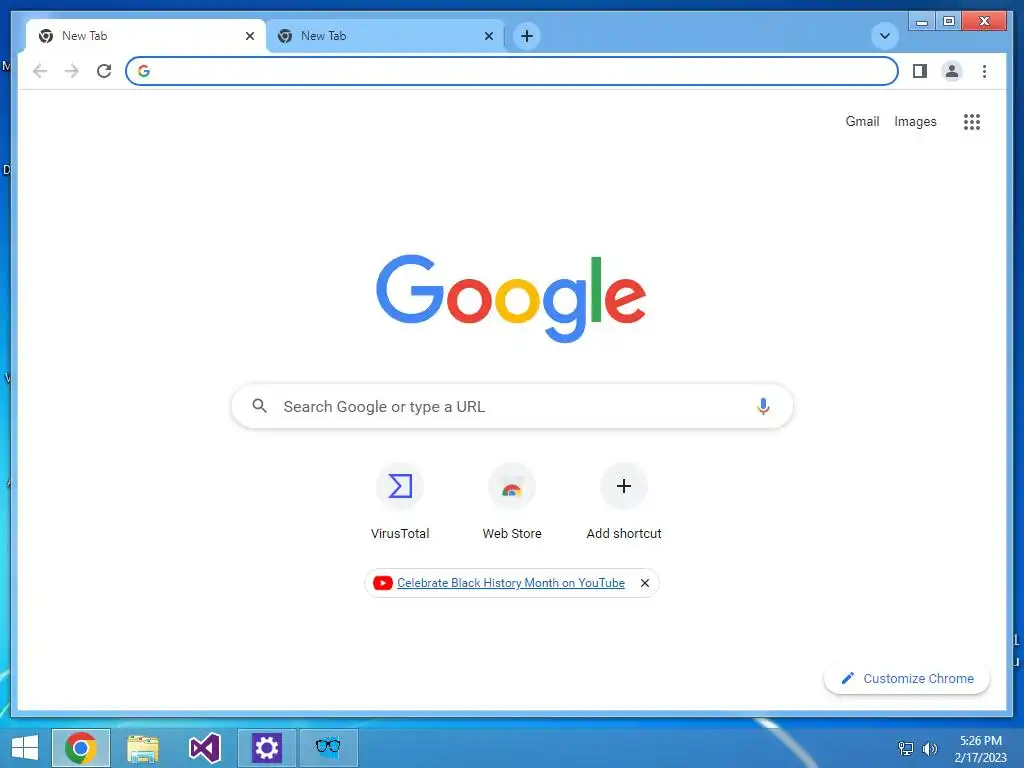
Task: Open the Gmail link
Action: pos(862,121)
